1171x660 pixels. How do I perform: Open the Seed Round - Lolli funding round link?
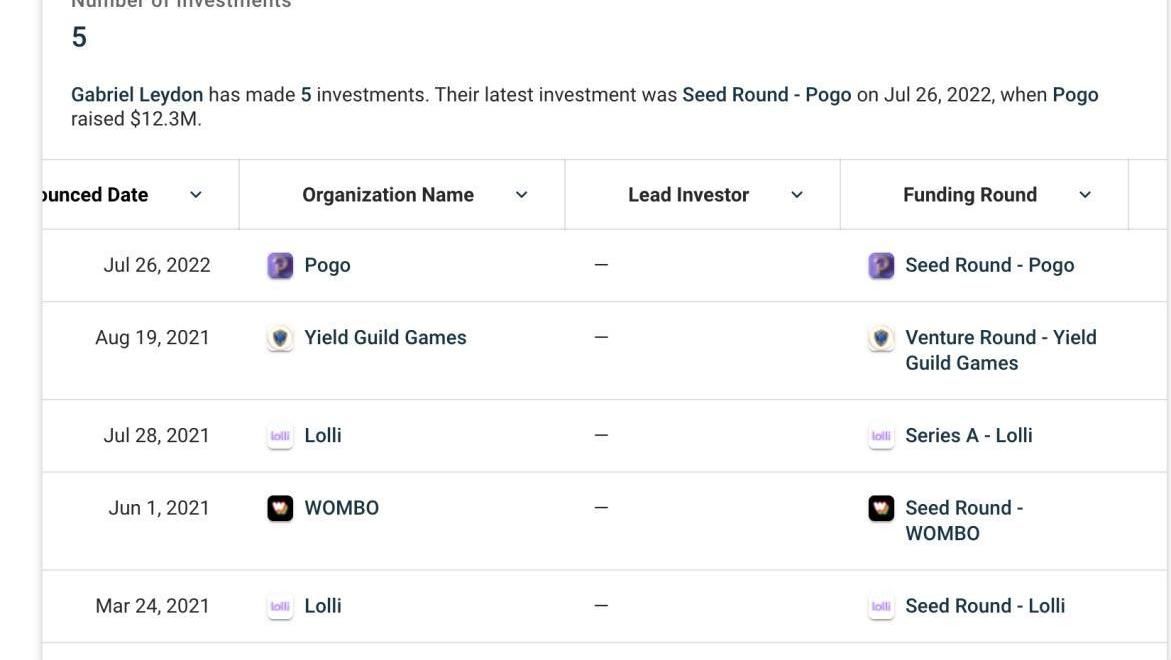click(985, 605)
